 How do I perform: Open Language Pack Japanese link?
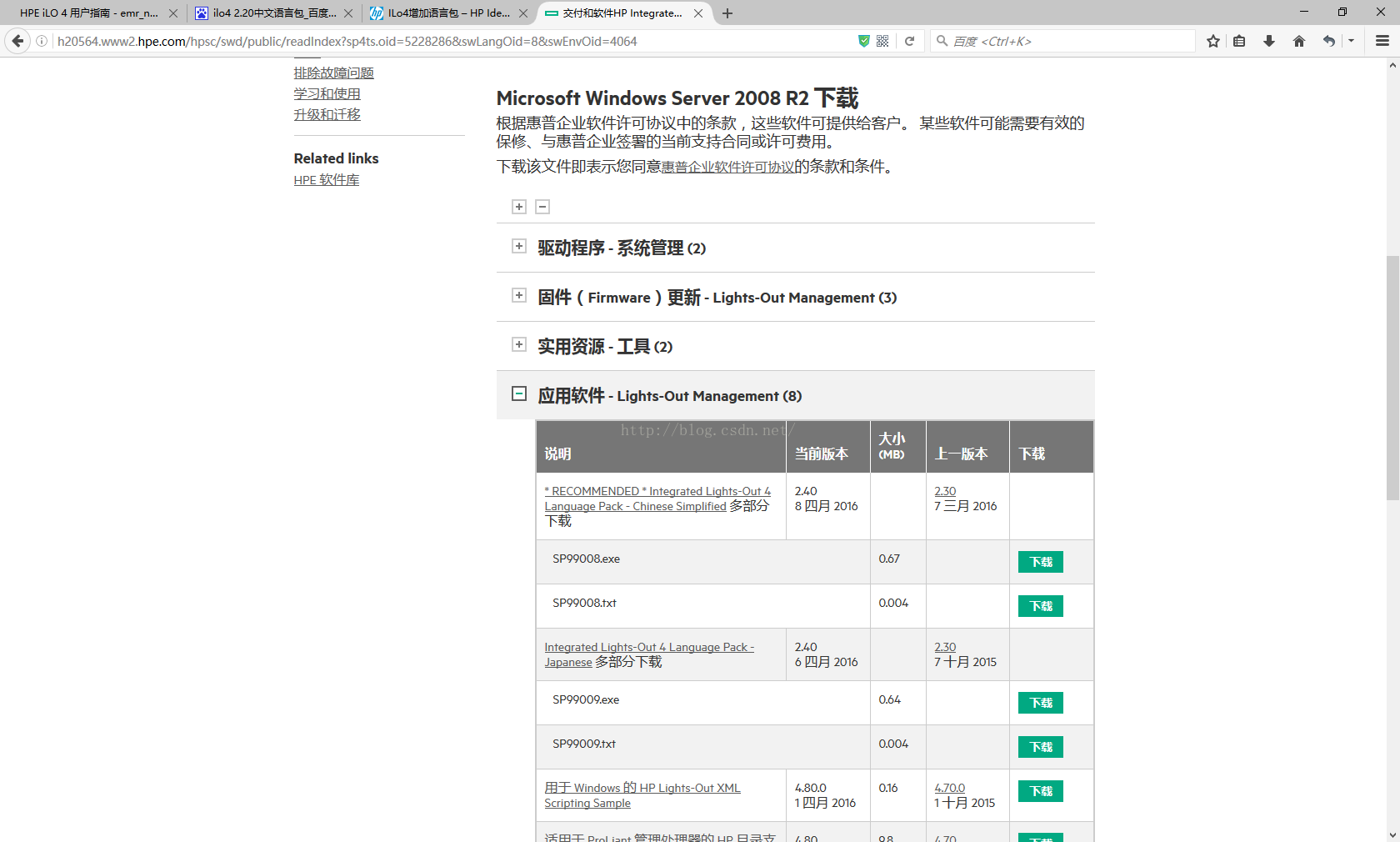pos(649,654)
